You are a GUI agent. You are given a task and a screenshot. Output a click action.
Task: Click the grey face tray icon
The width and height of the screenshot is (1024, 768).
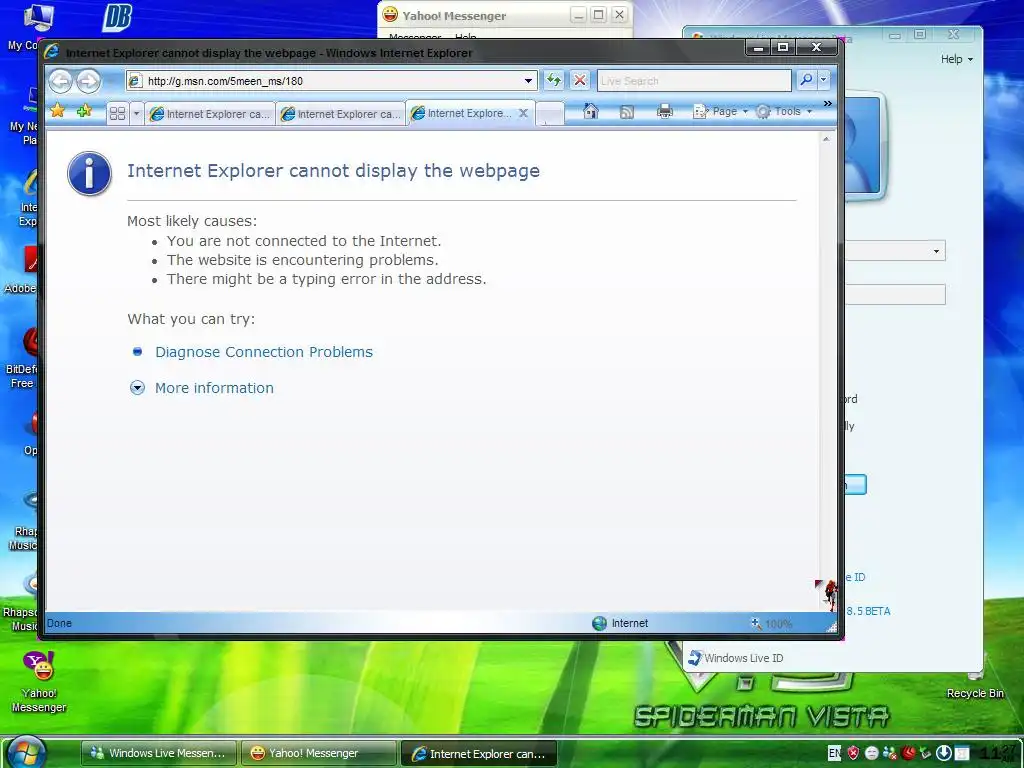click(871, 753)
